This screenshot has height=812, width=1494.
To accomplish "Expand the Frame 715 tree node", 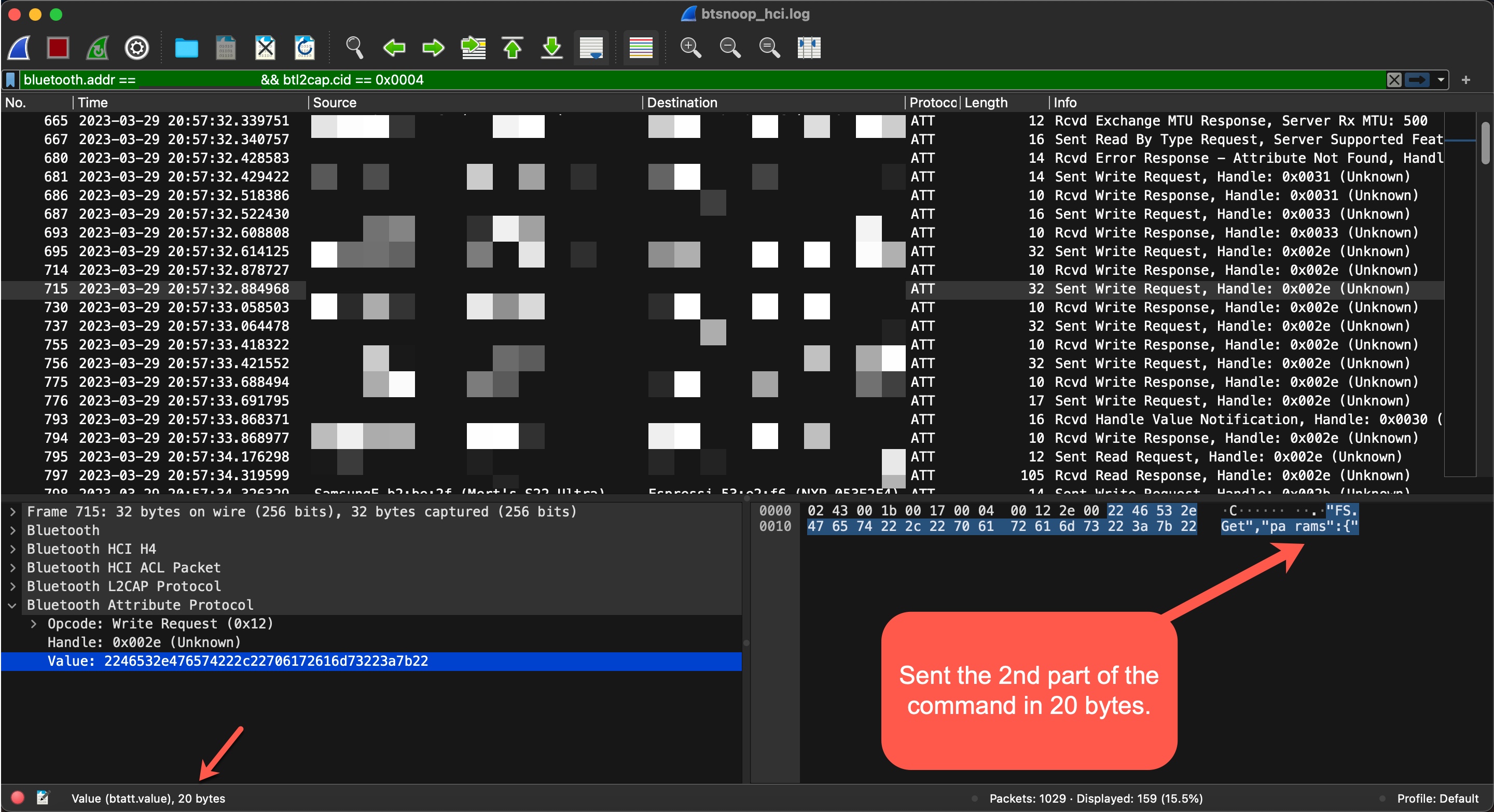I will pyautogui.click(x=13, y=512).
